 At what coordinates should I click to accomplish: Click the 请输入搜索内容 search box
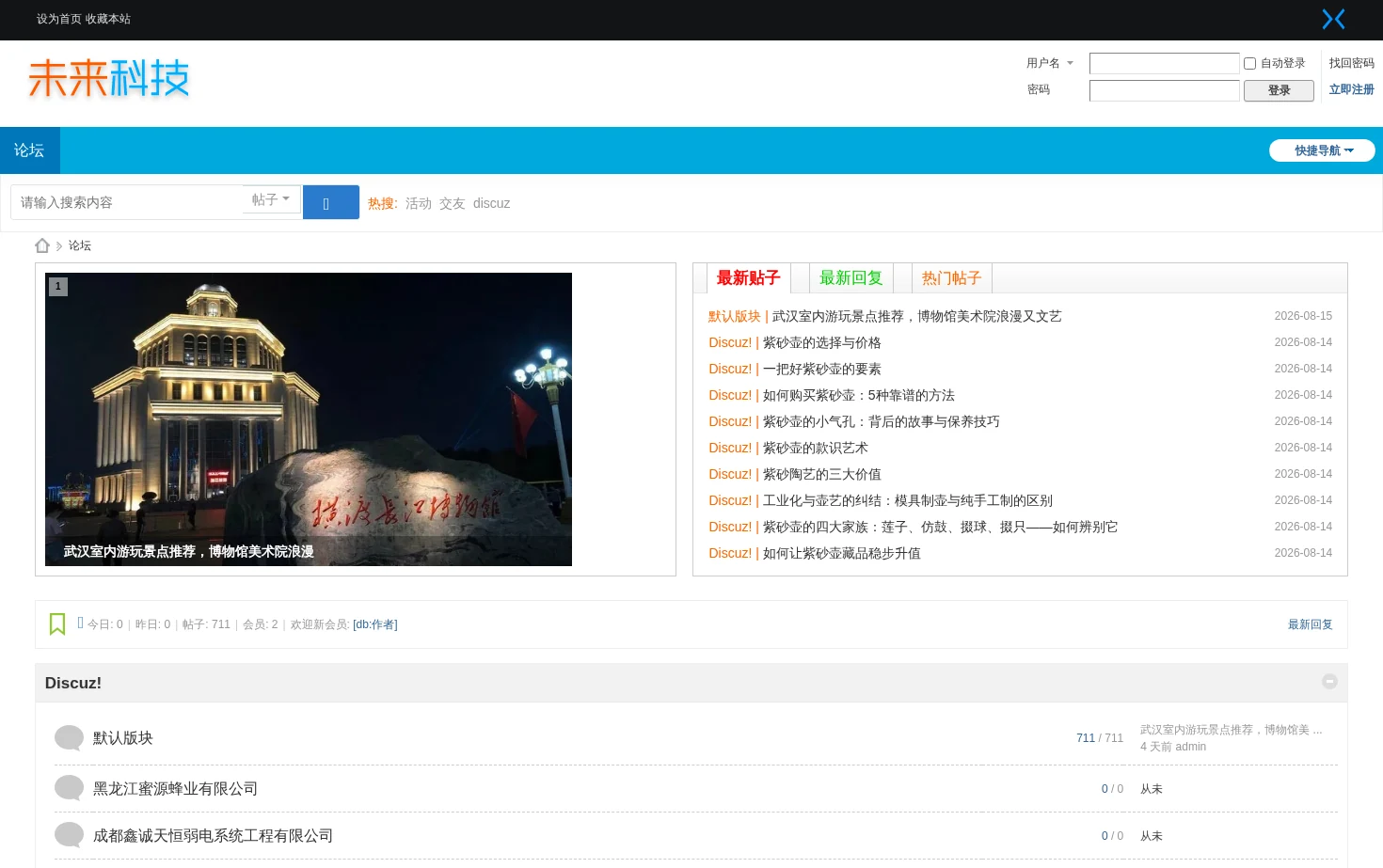point(127,202)
